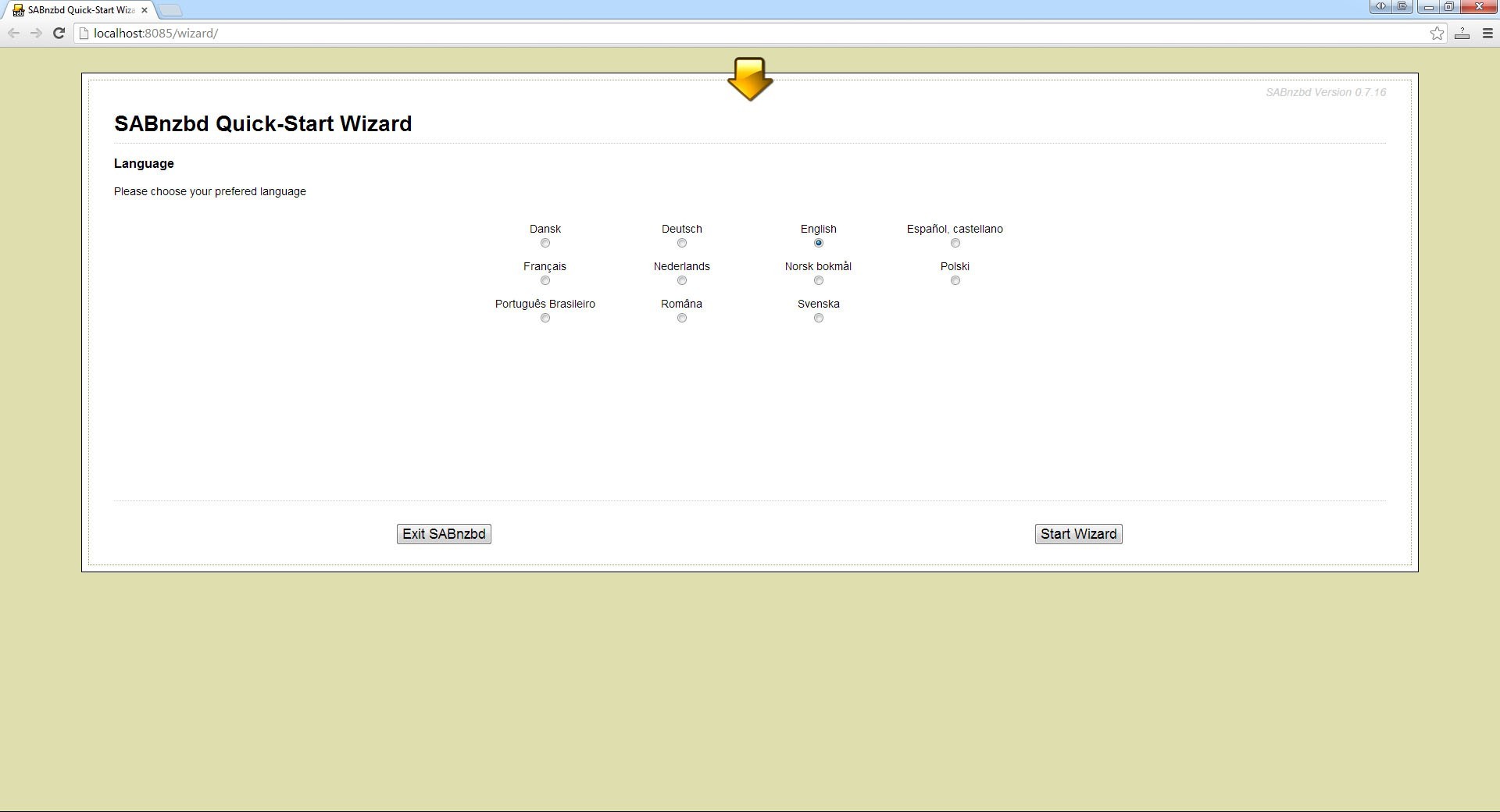Click the SABnzbd Quick-Start Wizard heading
Viewport: 1500px width, 812px height.
(263, 123)
